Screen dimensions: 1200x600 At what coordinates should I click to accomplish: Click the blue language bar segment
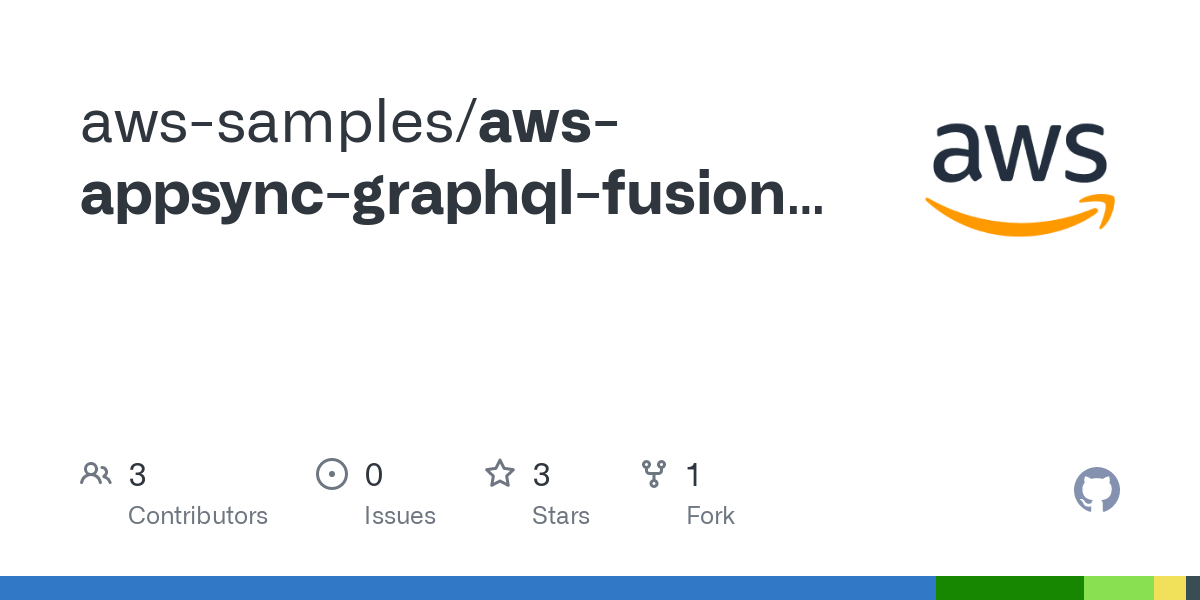468,588
